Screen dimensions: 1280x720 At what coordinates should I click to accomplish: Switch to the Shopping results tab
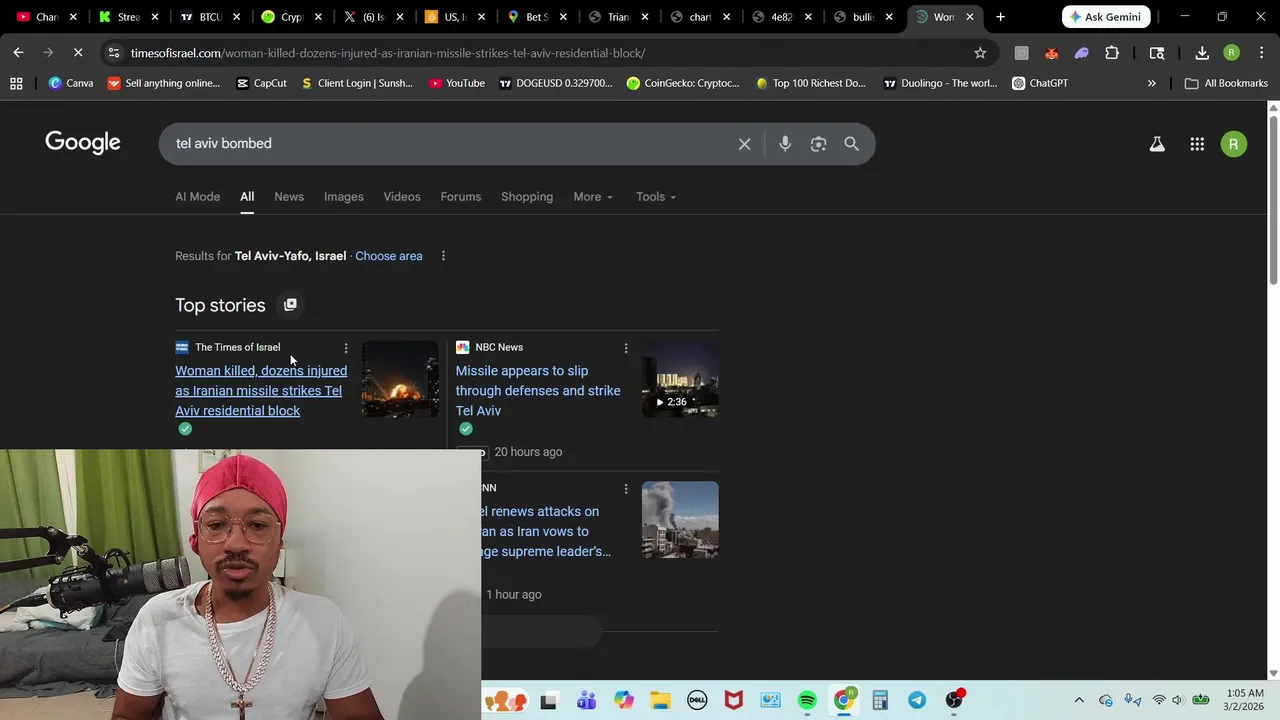pos(527,197)
